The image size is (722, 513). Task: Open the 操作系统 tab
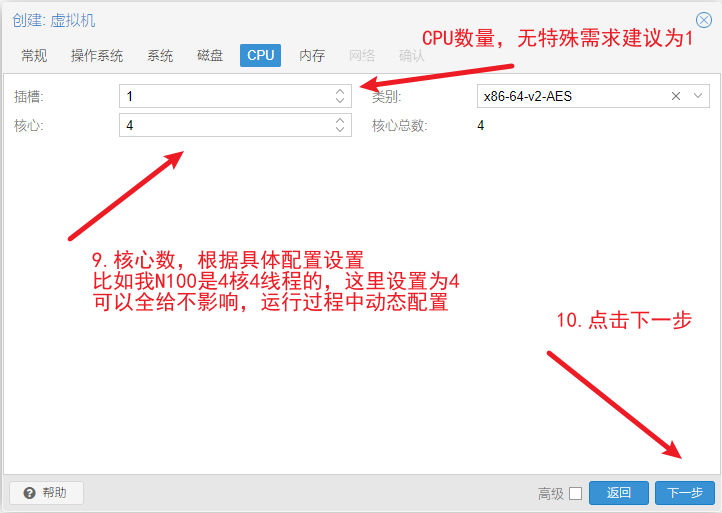97,56
